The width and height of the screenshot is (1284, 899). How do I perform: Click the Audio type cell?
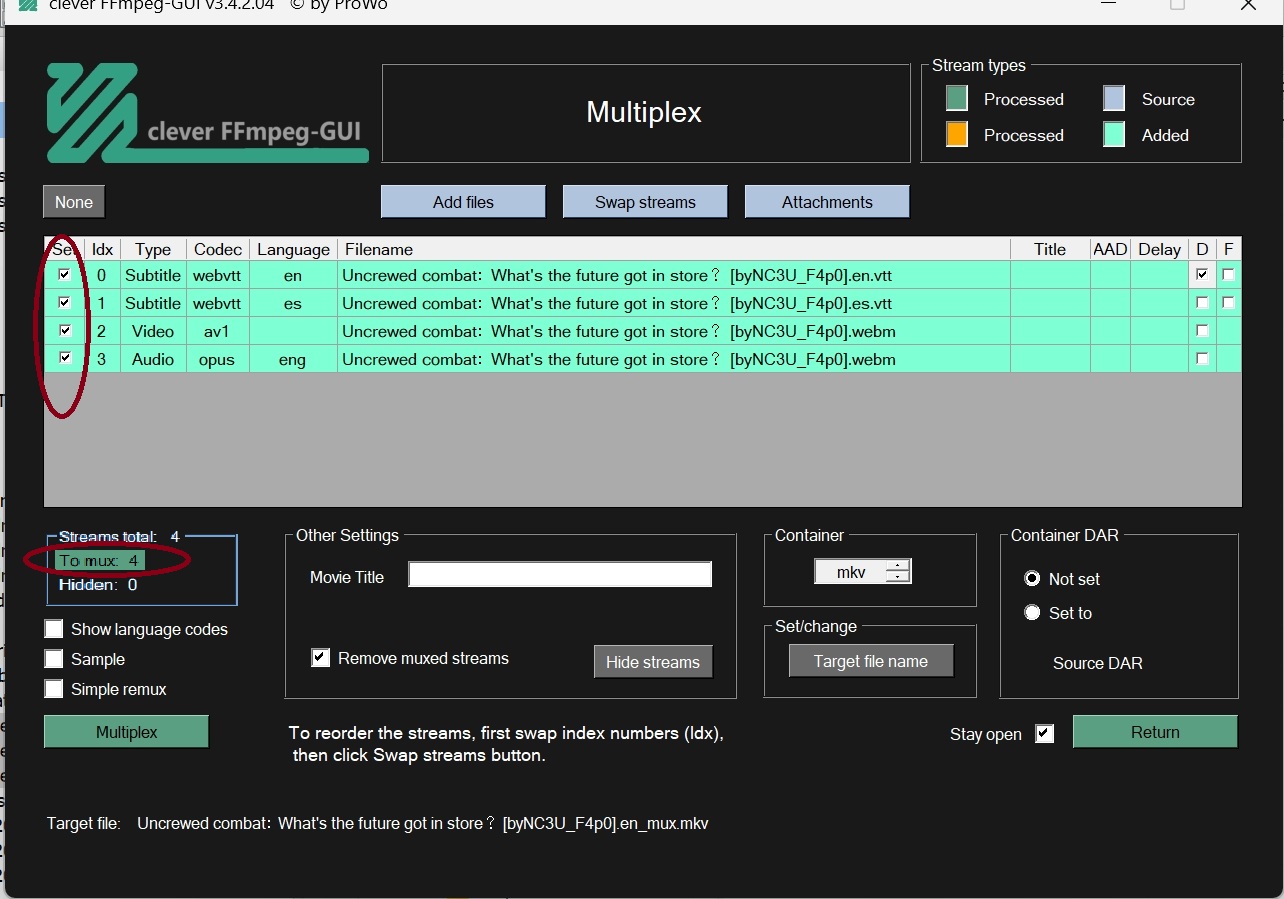tap(153, 359)
